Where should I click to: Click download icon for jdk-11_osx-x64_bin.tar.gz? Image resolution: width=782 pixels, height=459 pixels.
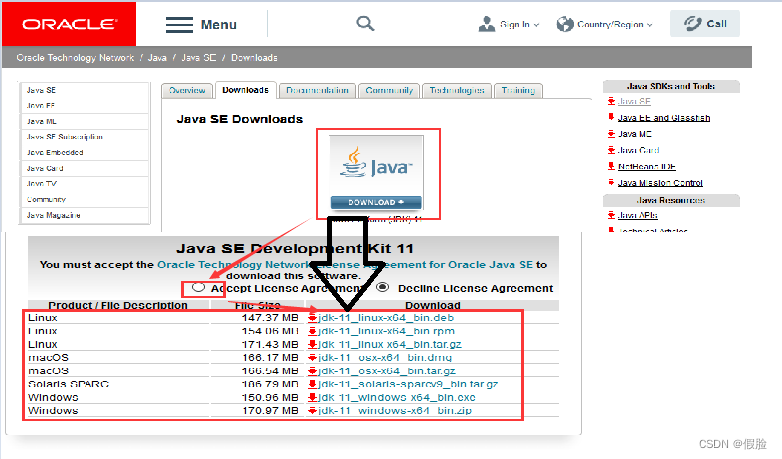[x=313, y=371]
